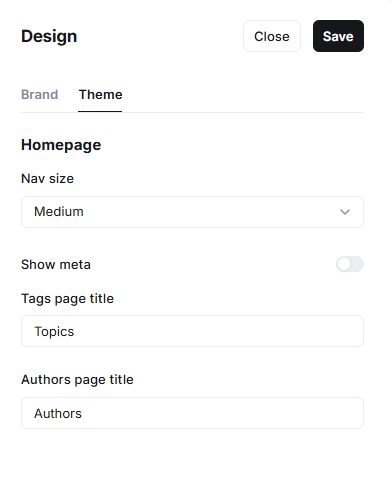Click the Tags page title label

pyautogui.click(x=67, y=299)
